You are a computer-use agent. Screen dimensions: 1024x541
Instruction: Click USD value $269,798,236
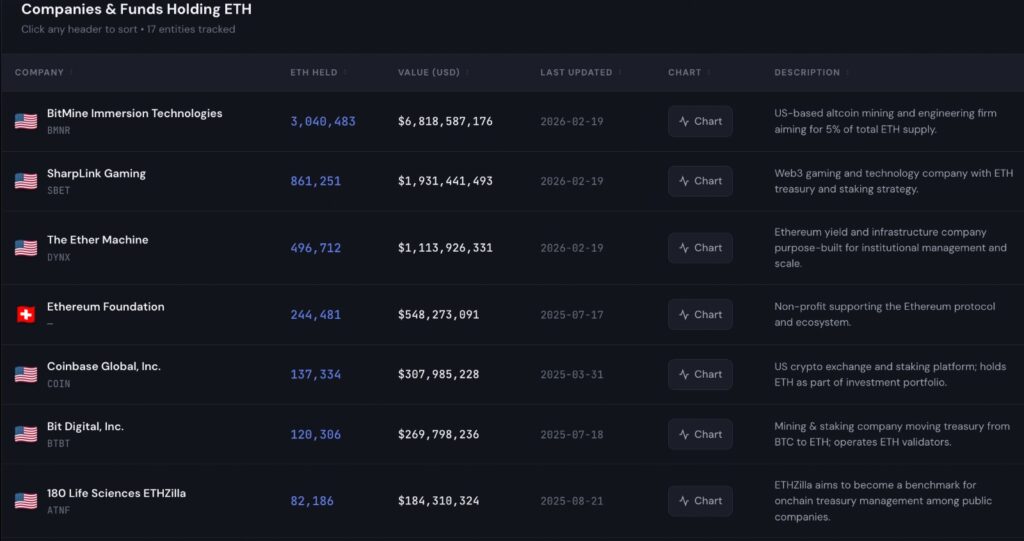438,434
